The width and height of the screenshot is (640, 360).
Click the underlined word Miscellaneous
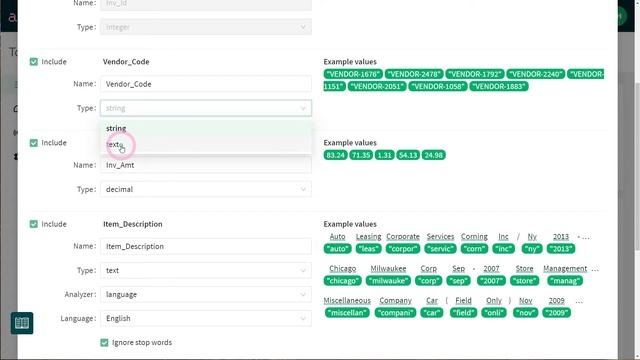point(347,301)
